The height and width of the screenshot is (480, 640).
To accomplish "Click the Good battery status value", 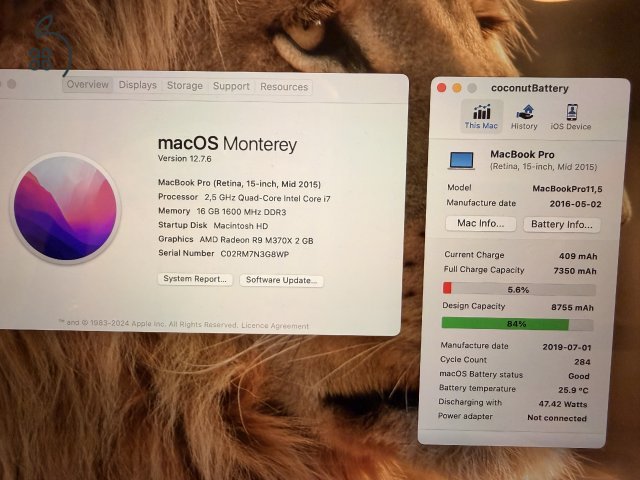I will [x=578, y=376].
